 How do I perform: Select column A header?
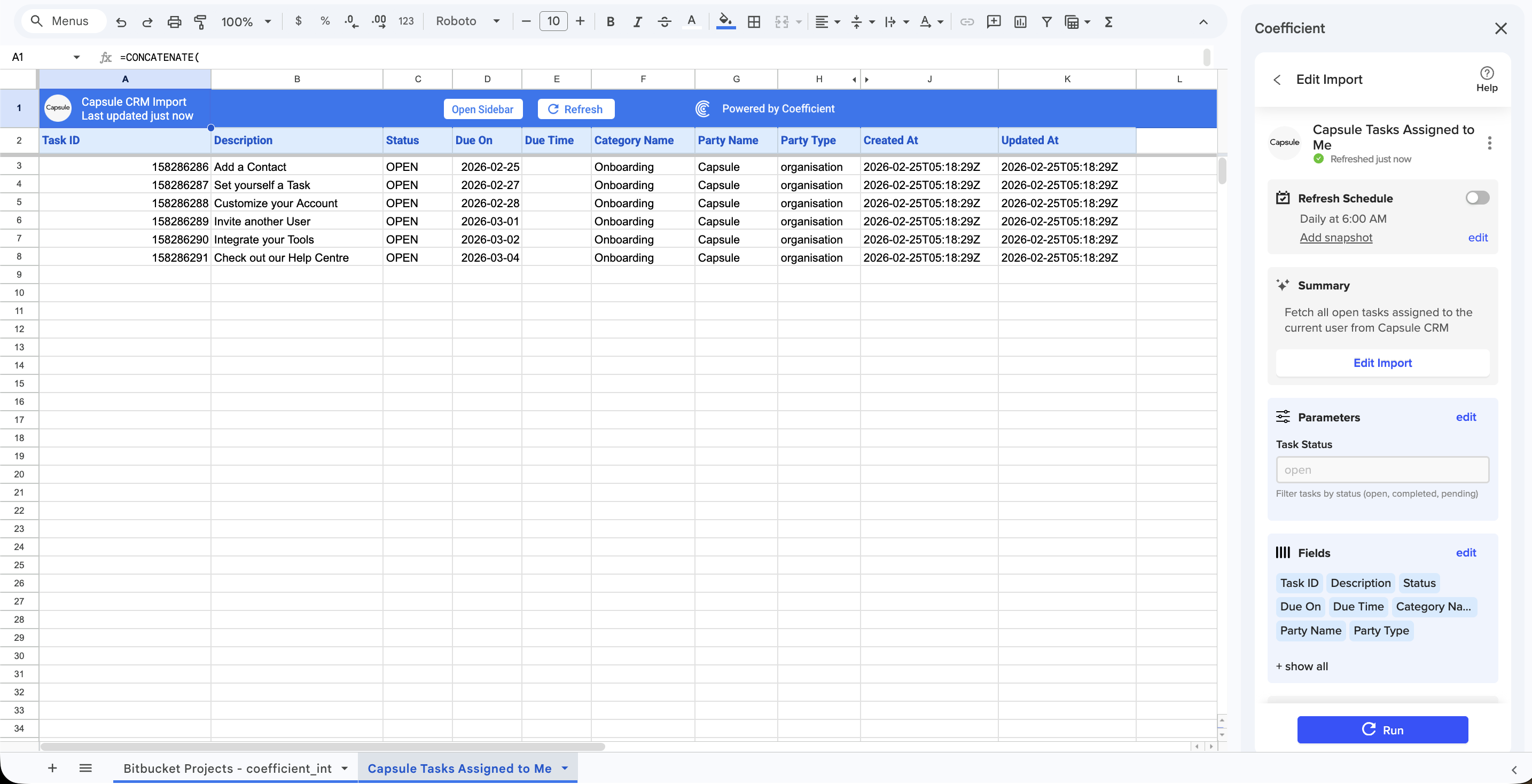pyautogui.click(x=125, y=79)
